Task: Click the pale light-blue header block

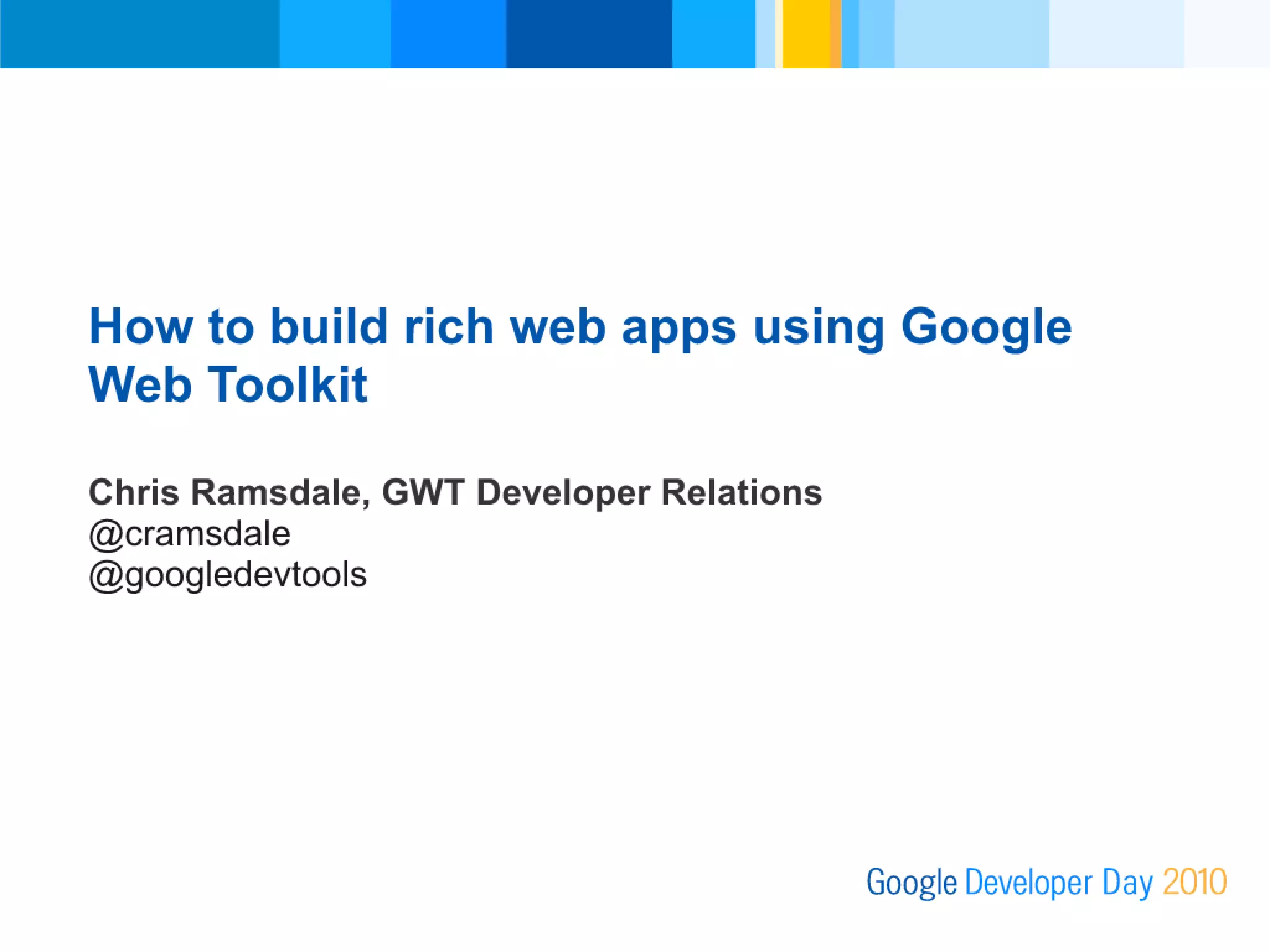Action: [x=971, y=34]
